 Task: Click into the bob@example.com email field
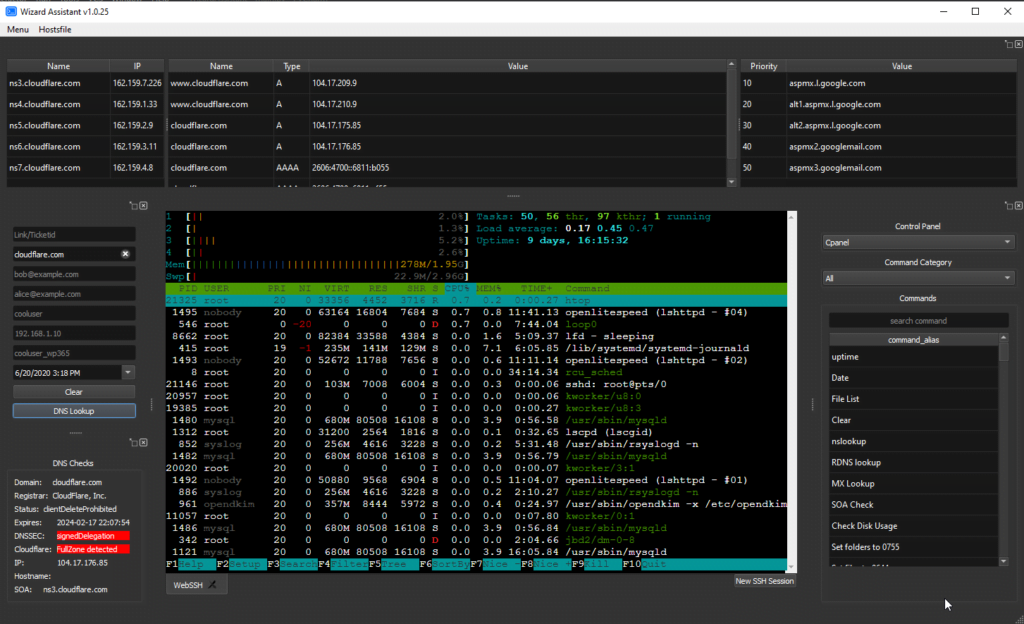[x=74, y=274]
